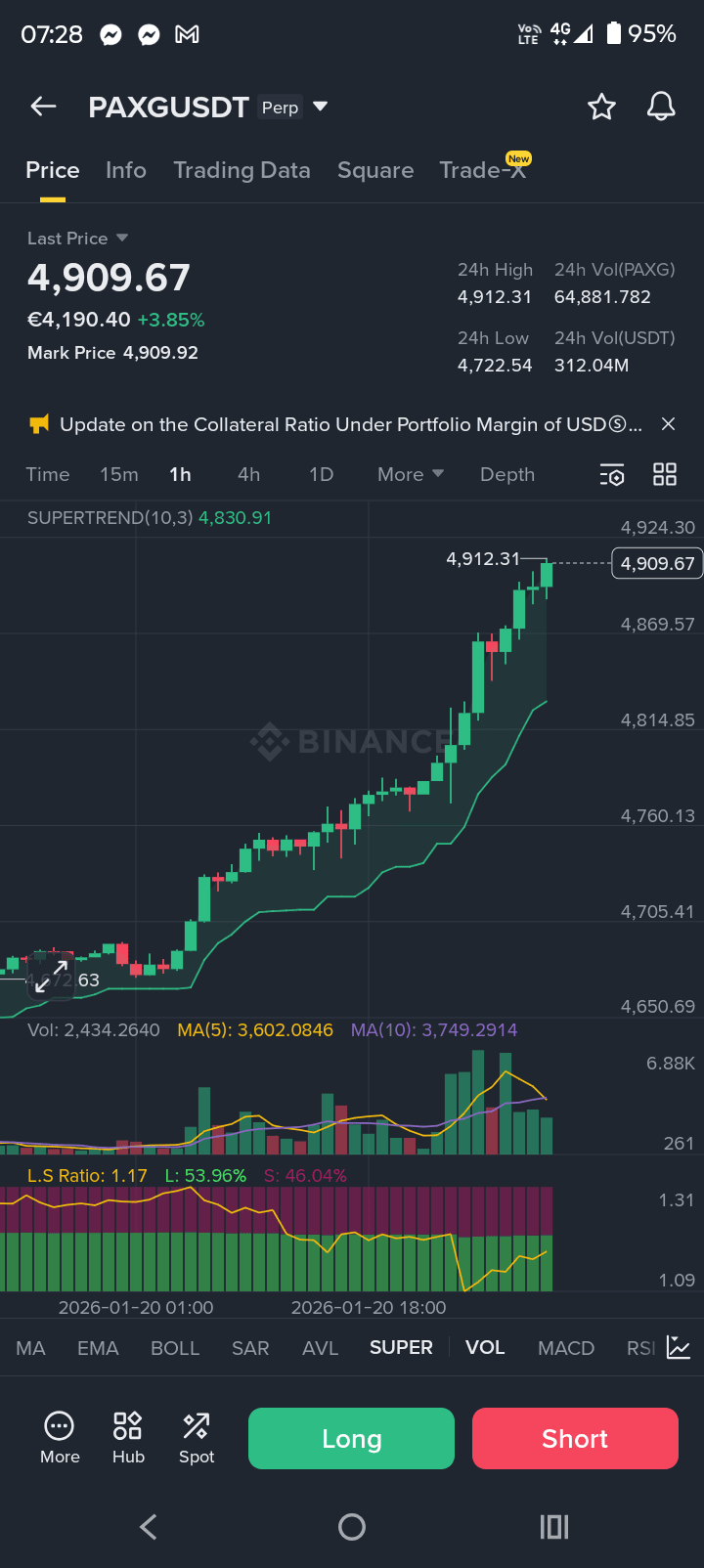Image resolution: width=704 pixels, height=1568 pixels.
Task: Open price alert bell icon
Action: [661, 107]
